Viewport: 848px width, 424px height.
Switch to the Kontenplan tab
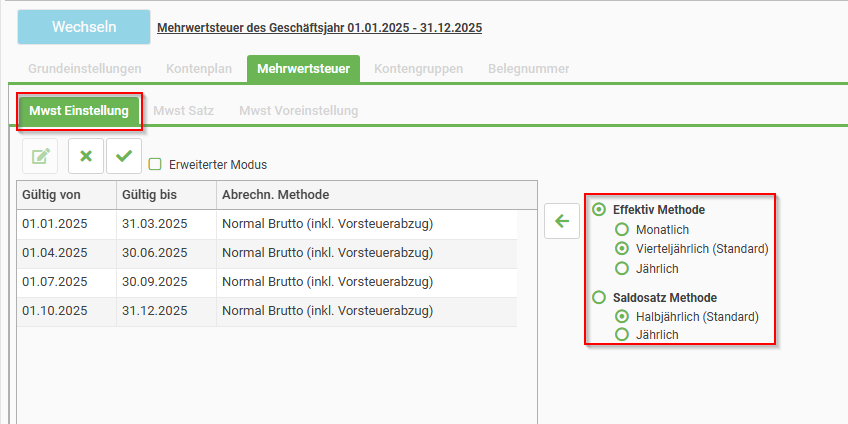click(199, 69)
